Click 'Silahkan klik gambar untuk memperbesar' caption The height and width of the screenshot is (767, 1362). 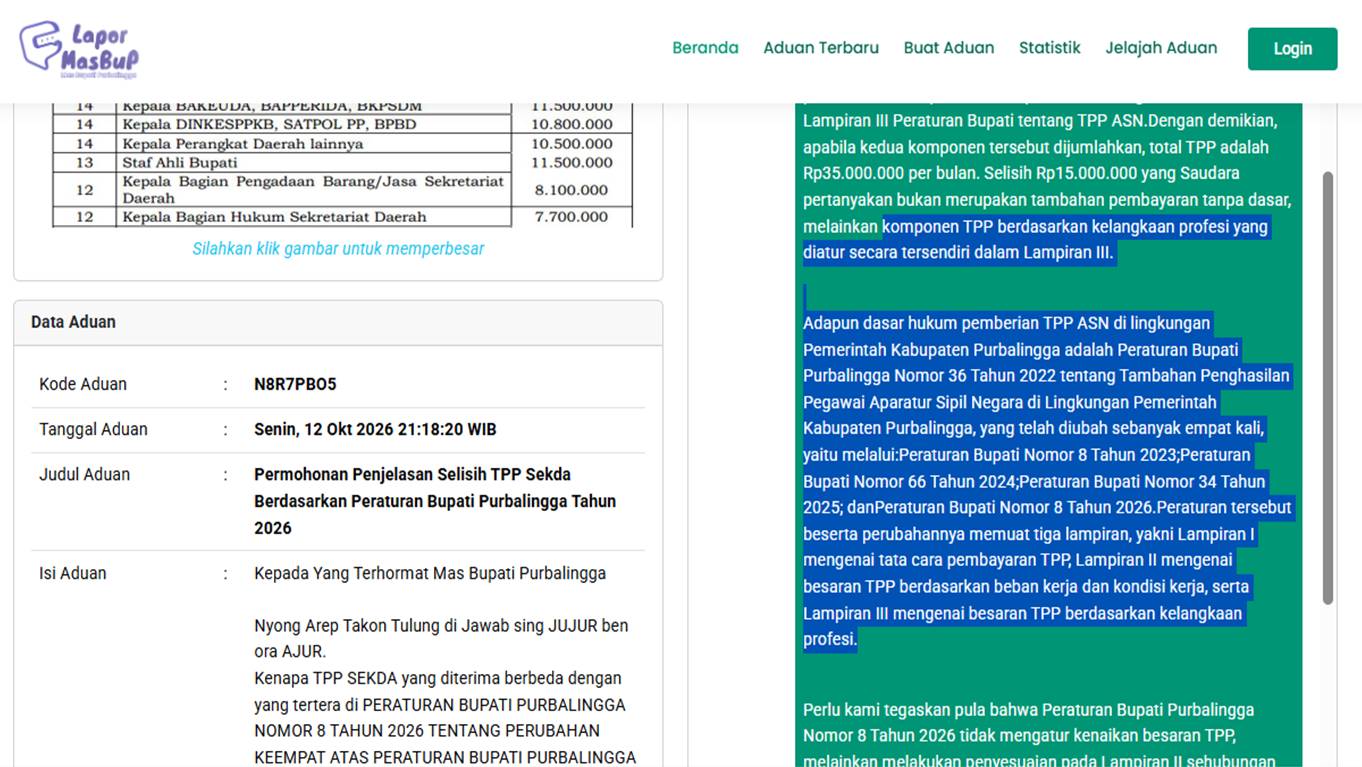pyautogui.click(x=338, y=249)
